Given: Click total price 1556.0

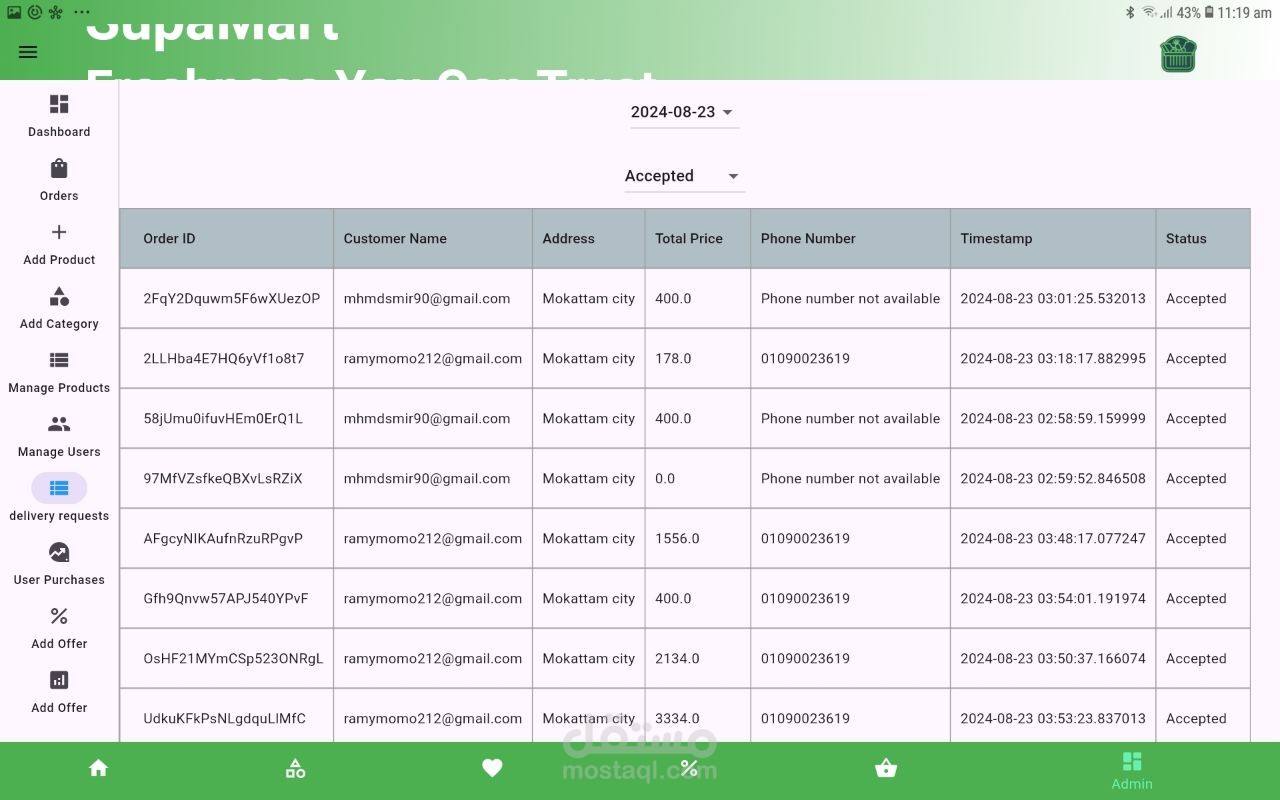Looking at the screenshot, I should pyautogui.click(x=677, y=538).
